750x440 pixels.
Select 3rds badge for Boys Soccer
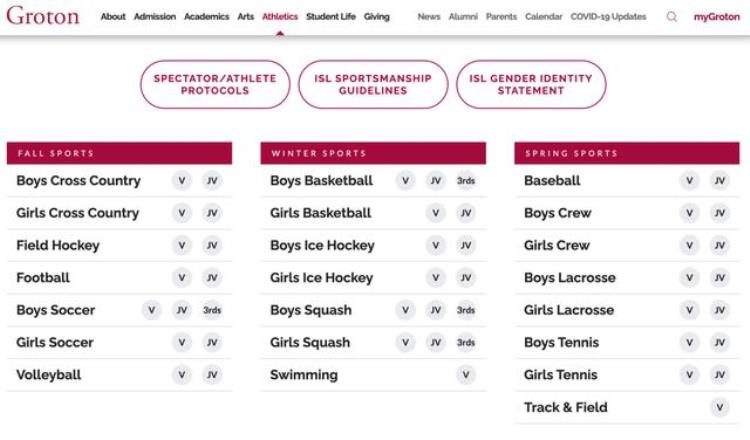coord(212,310)
